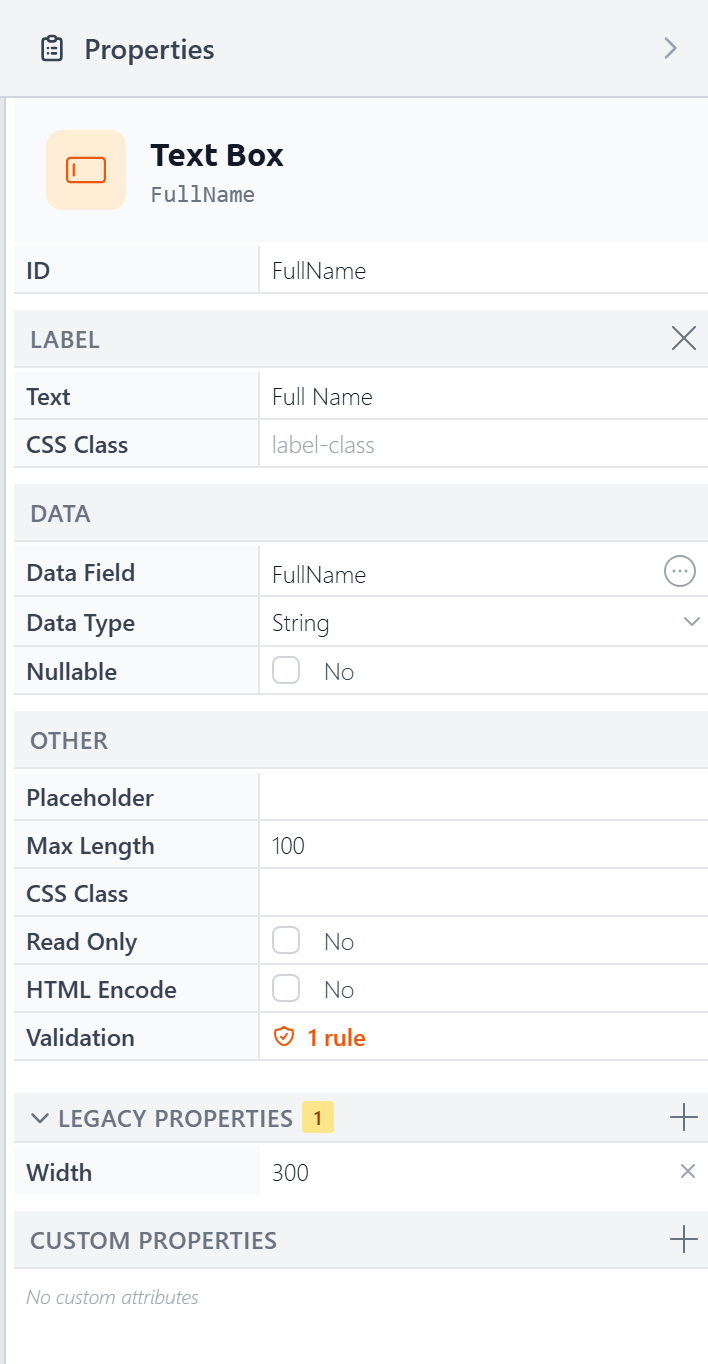The image size is (708, 1364).
Task: Open the Validation 1 rule link
Action: pyautogui.click(x=336, y=1038)
